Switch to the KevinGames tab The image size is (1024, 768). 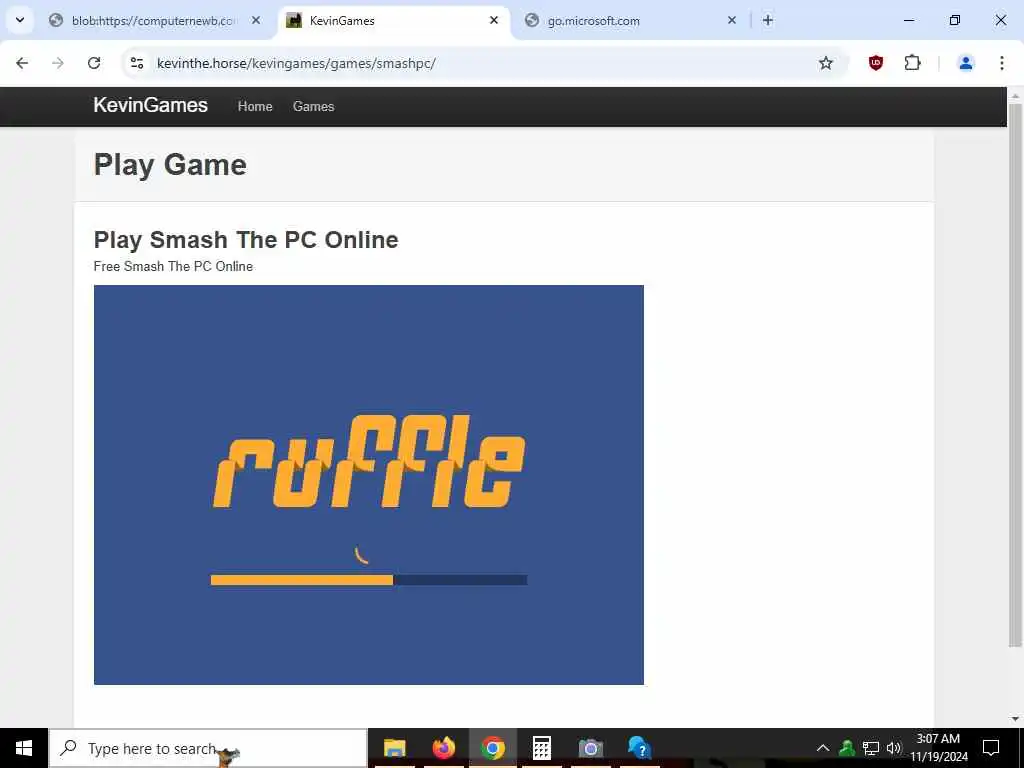click(x=394, y=21)
